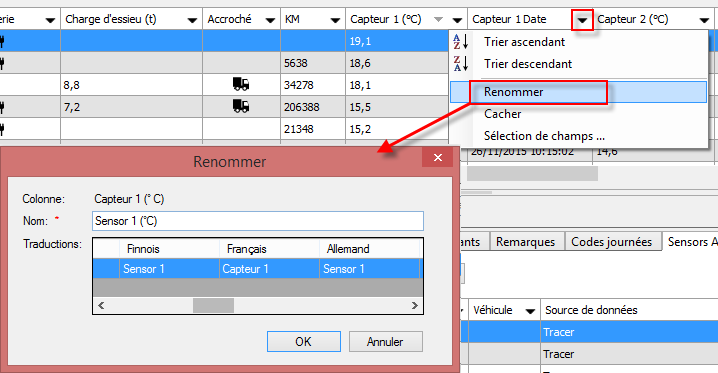This screenshot has width=718, height=373.
Task: Select Renommer in the context menu
Action: [578, 92]
